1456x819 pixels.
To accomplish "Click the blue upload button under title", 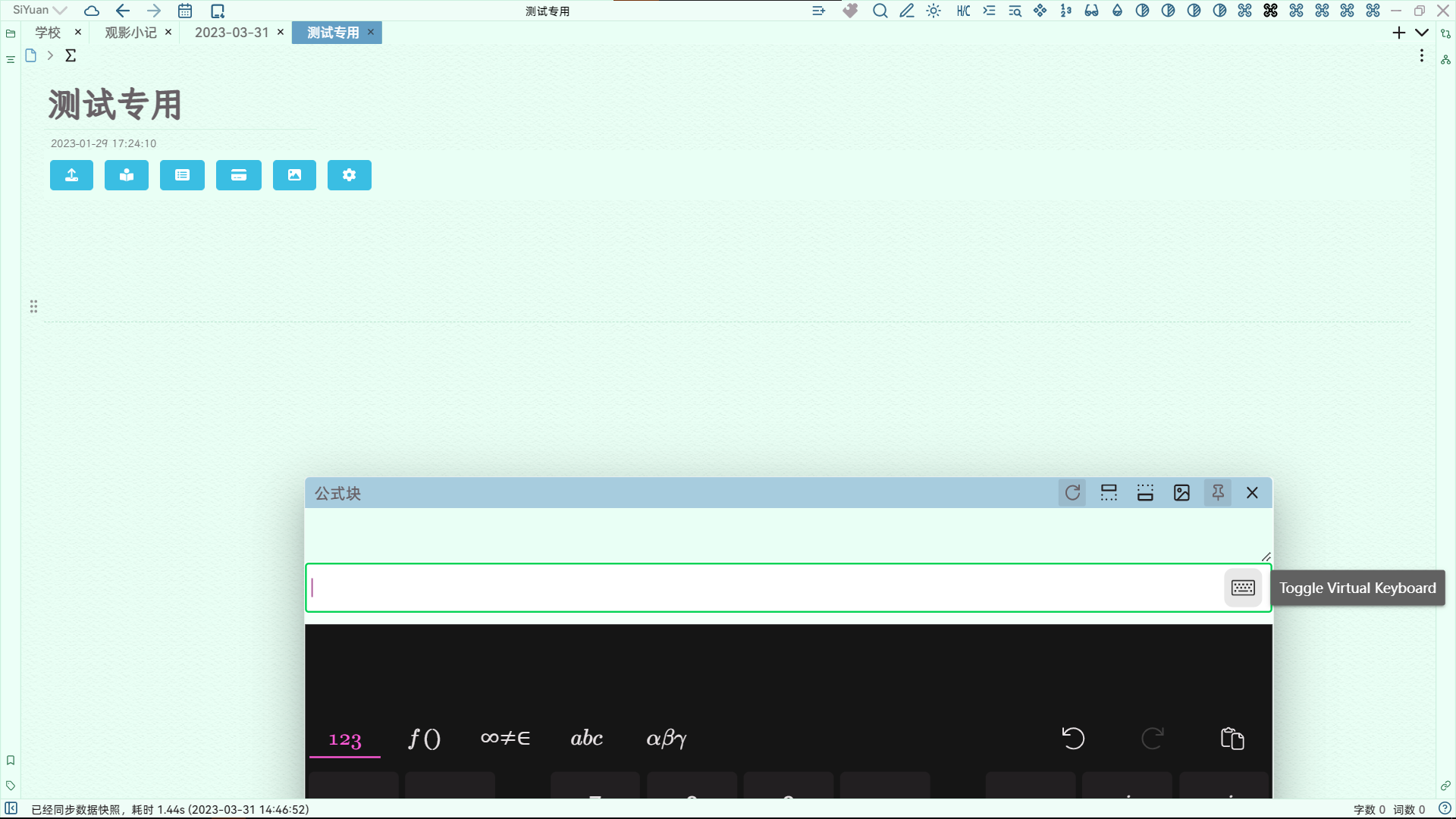I will tap(71, 175).
